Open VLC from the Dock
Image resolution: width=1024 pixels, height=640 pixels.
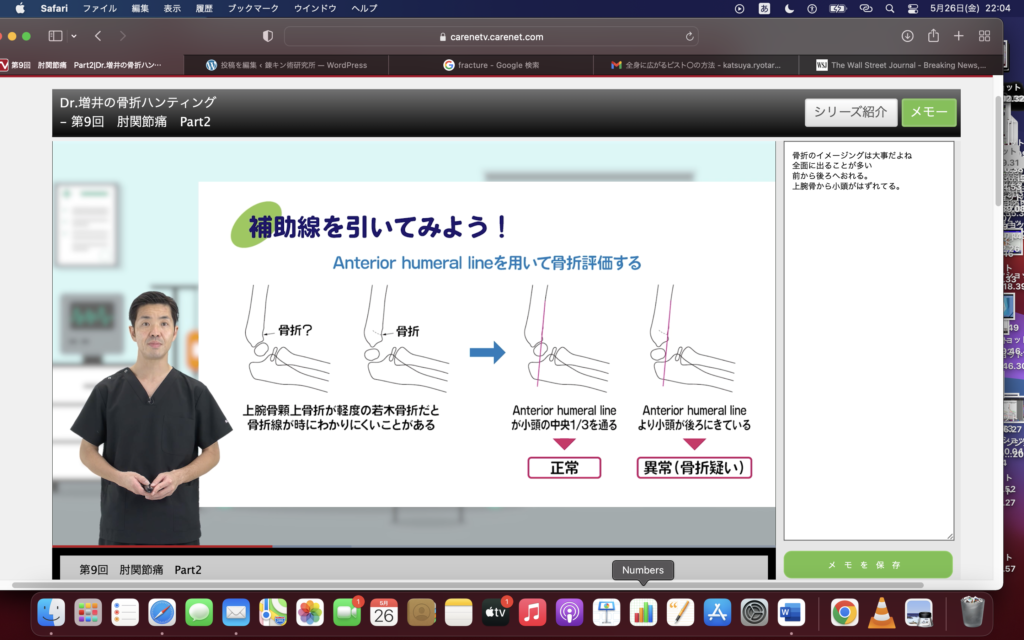tap(881, 611)
